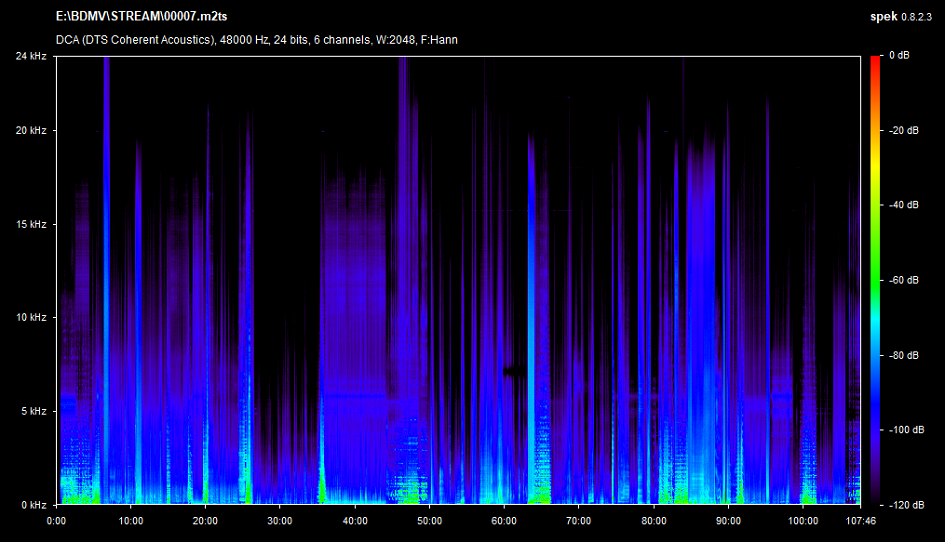Click the bright spectrogram column near 64 minutes
Screen dimensions: 945x542
point(531,320)
